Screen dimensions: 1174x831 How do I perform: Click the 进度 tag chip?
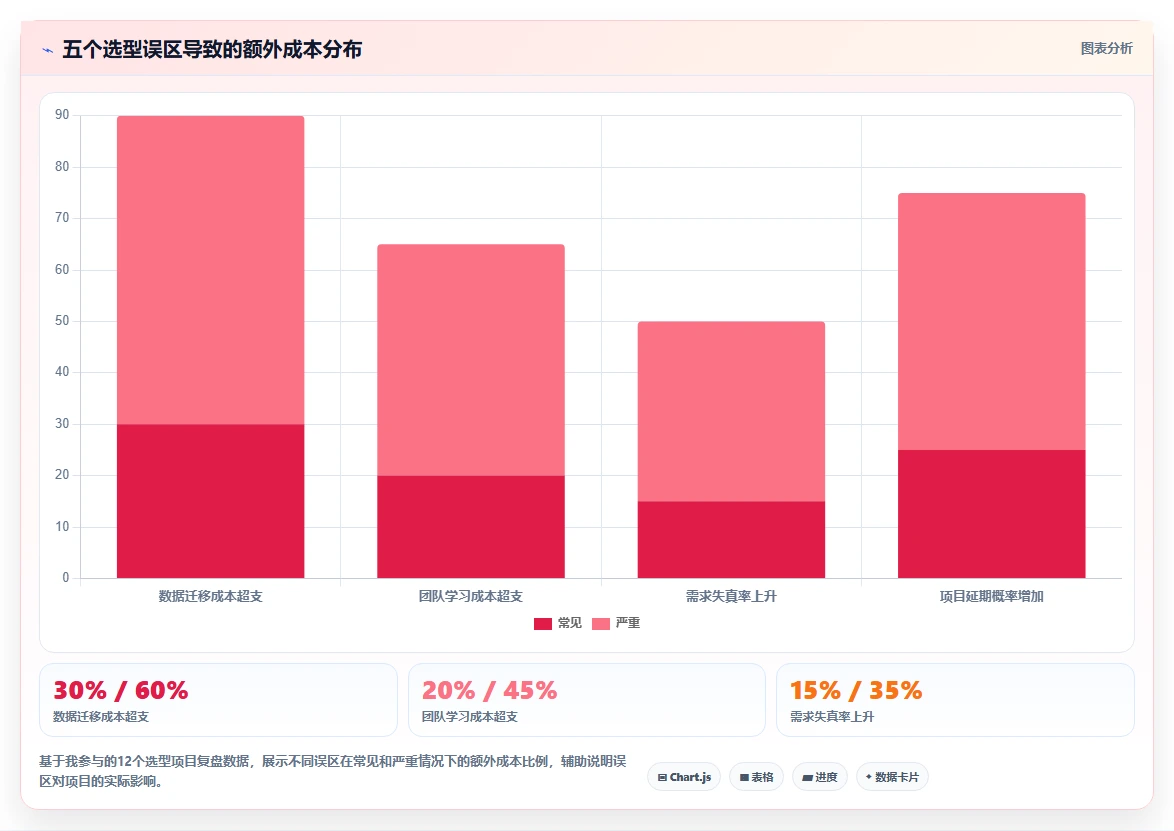(820, 777)
